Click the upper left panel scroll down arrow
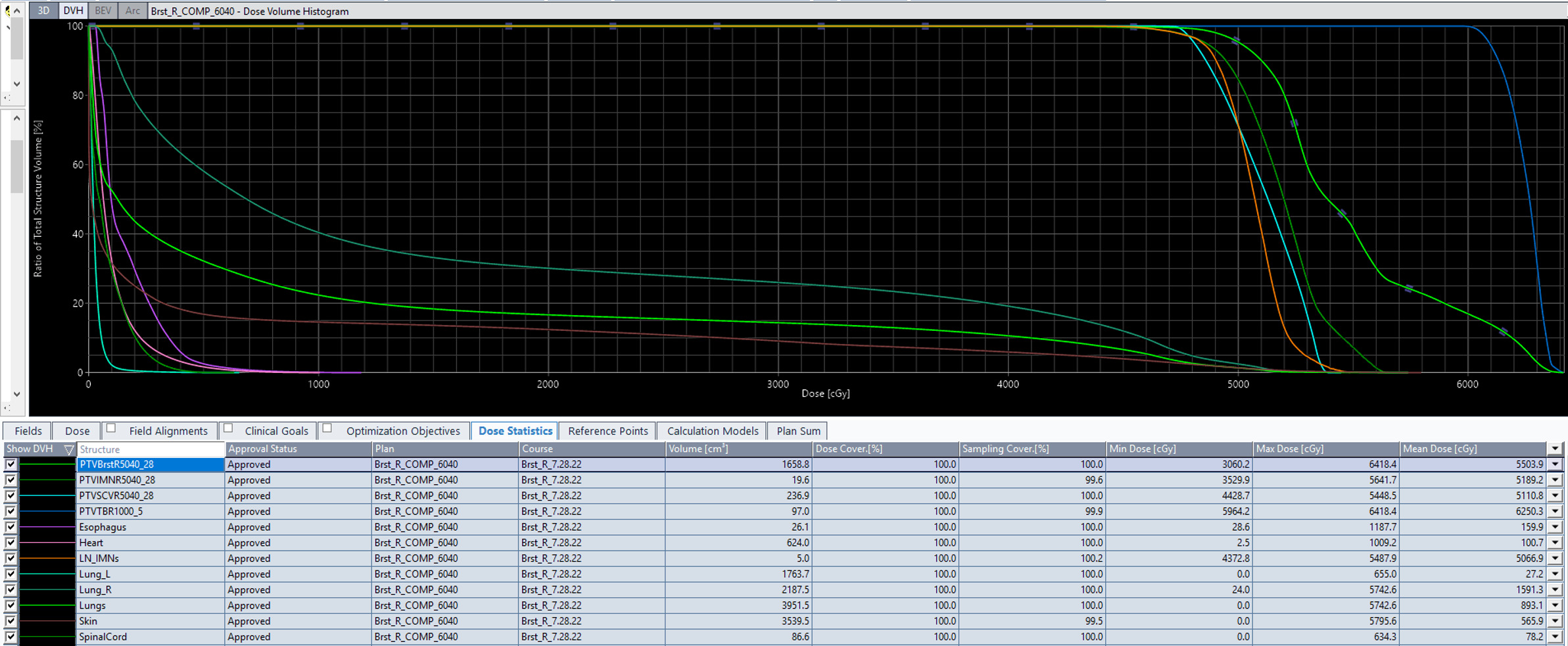The height and width of the screenshot is (646, 1568). click(x=17, y=84)
